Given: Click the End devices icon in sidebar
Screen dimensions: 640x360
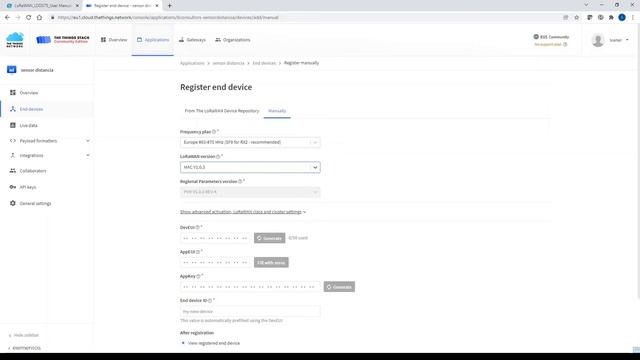Looking at the screenshot, I should pyautogui.click(x=13, y=109).
